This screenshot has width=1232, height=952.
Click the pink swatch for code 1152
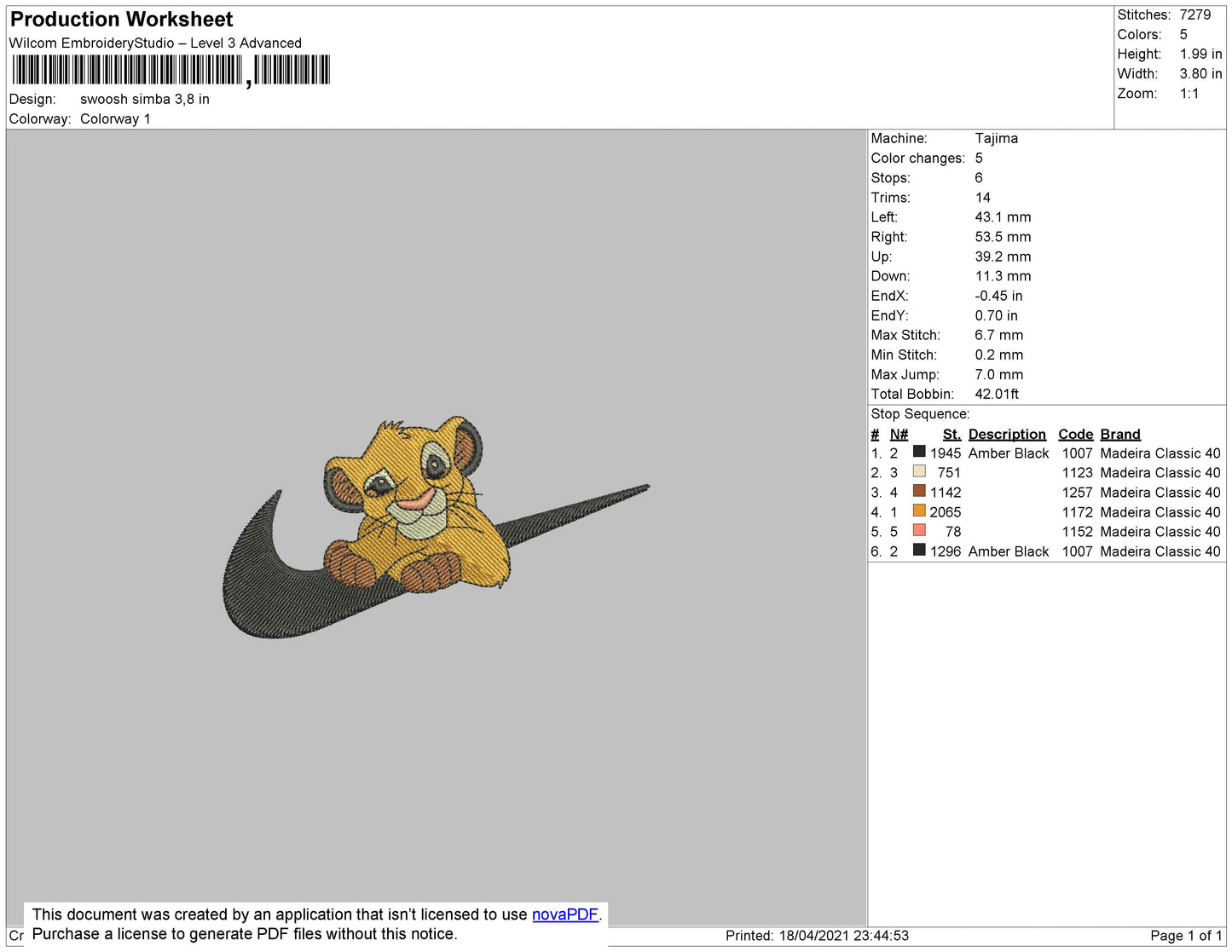click(919, 530)
